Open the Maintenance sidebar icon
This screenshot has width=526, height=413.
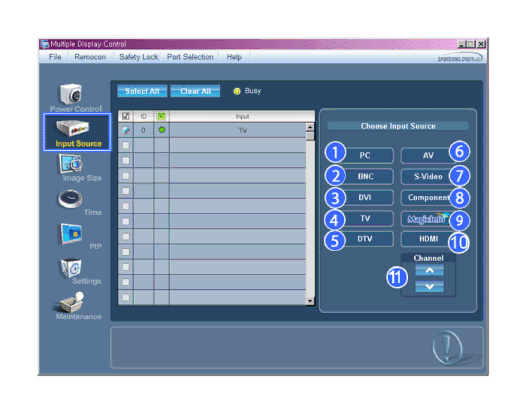coord(69,302)
